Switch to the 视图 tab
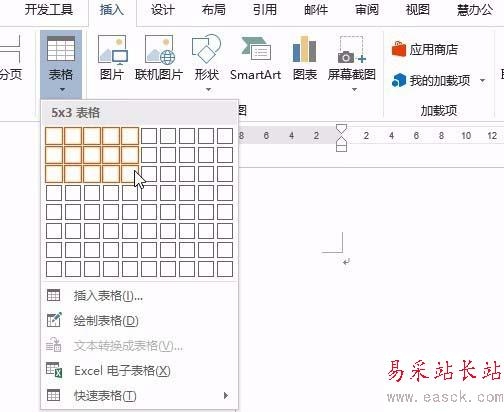504x412 pixels. pyautogui.click(x=418, y=10)
